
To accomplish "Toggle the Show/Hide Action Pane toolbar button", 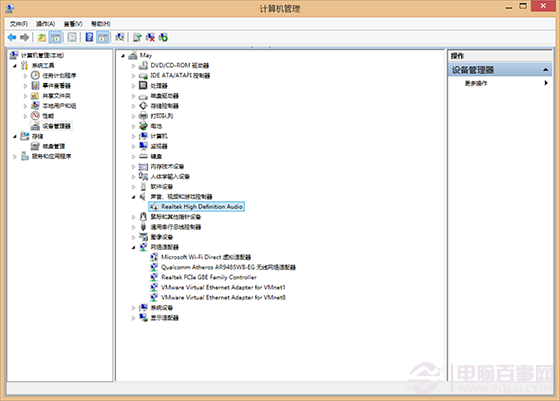I will pos(103,37).
